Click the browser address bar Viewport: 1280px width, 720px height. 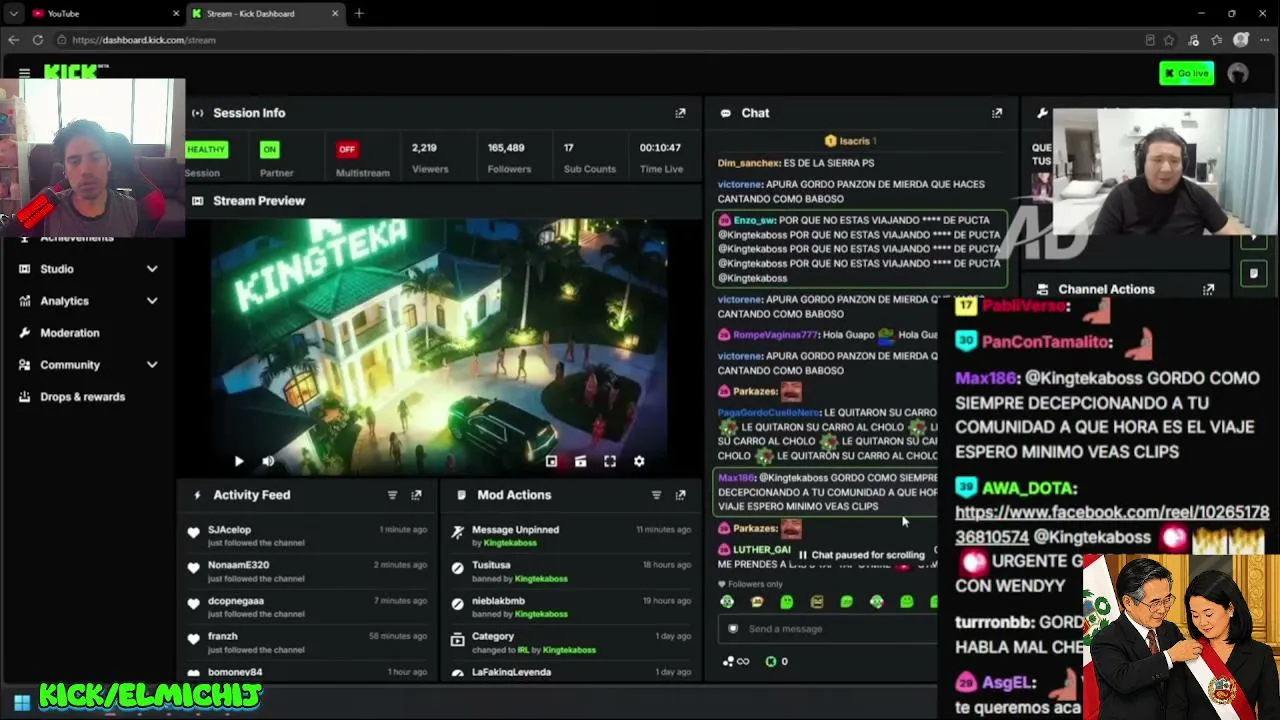(600, 40)
